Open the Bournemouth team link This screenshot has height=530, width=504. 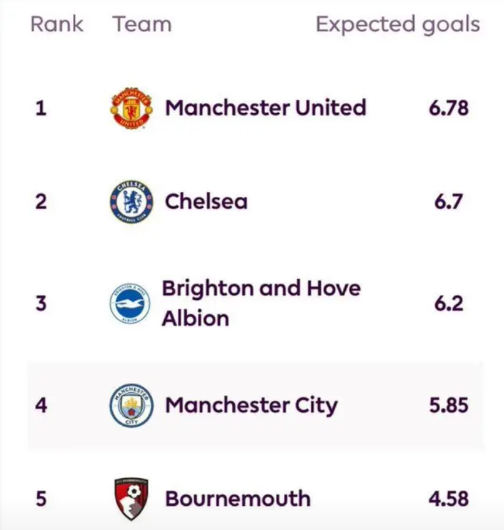238,499
